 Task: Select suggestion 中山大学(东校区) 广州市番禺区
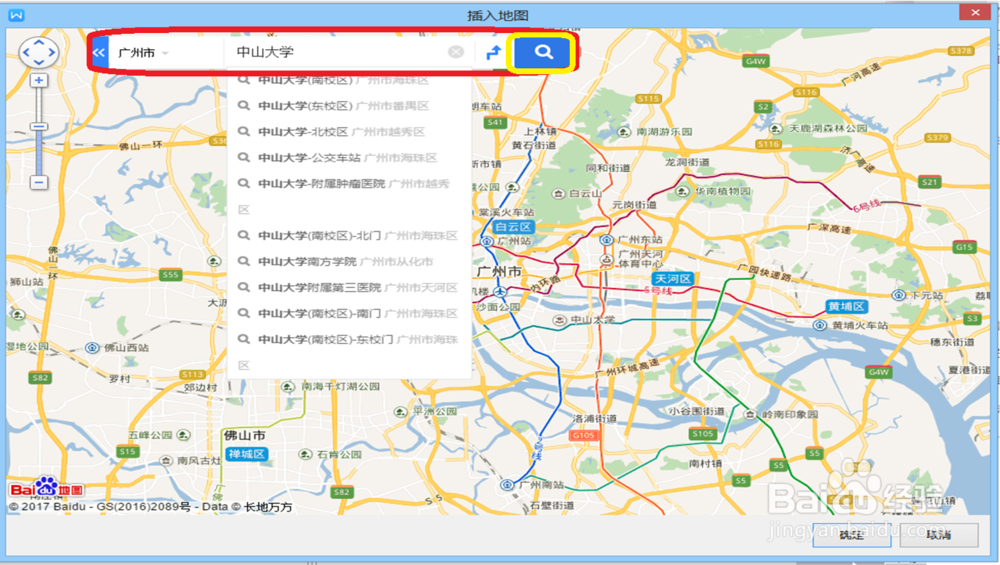(349, 106)
